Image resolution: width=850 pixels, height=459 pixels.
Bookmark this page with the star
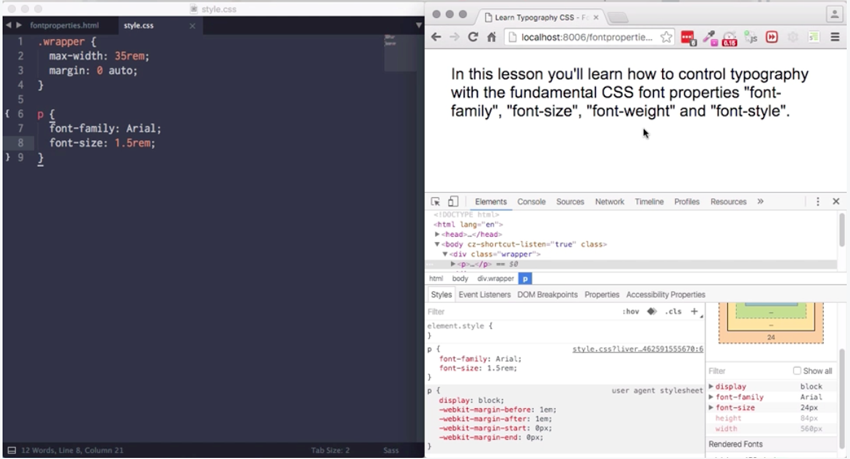click(666, 37)
